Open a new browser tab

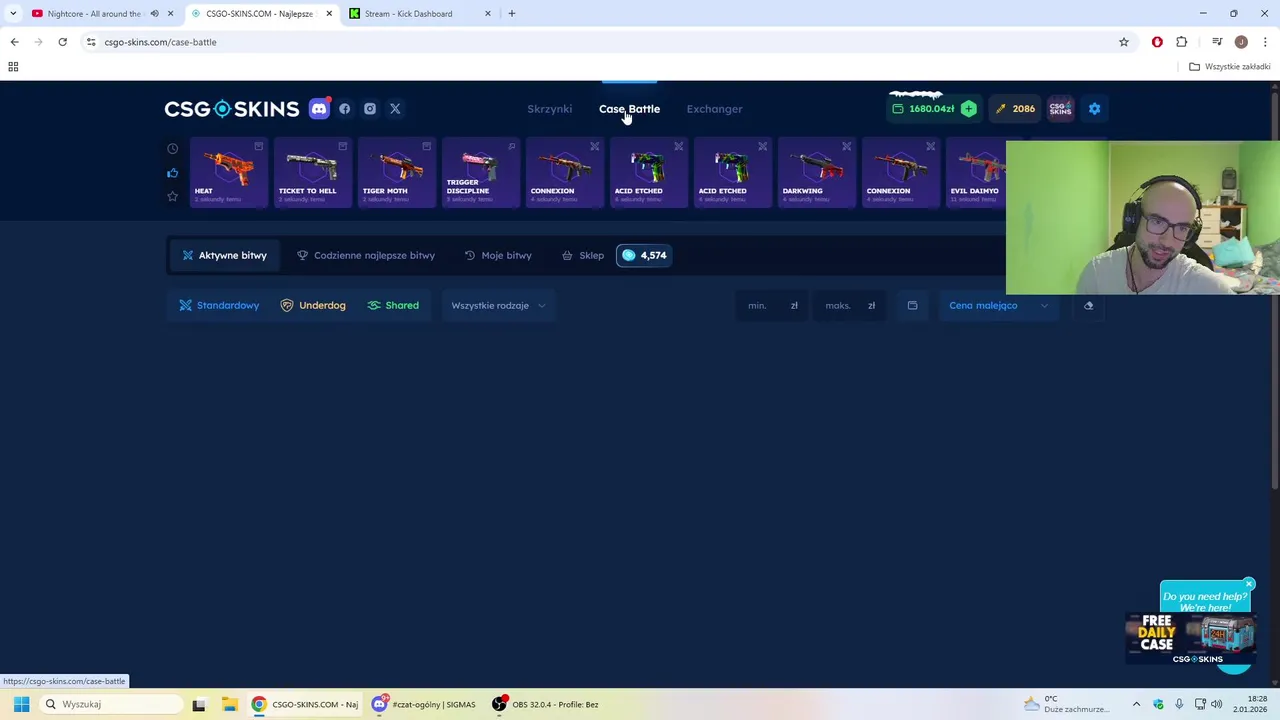click(x=512, y=14)
